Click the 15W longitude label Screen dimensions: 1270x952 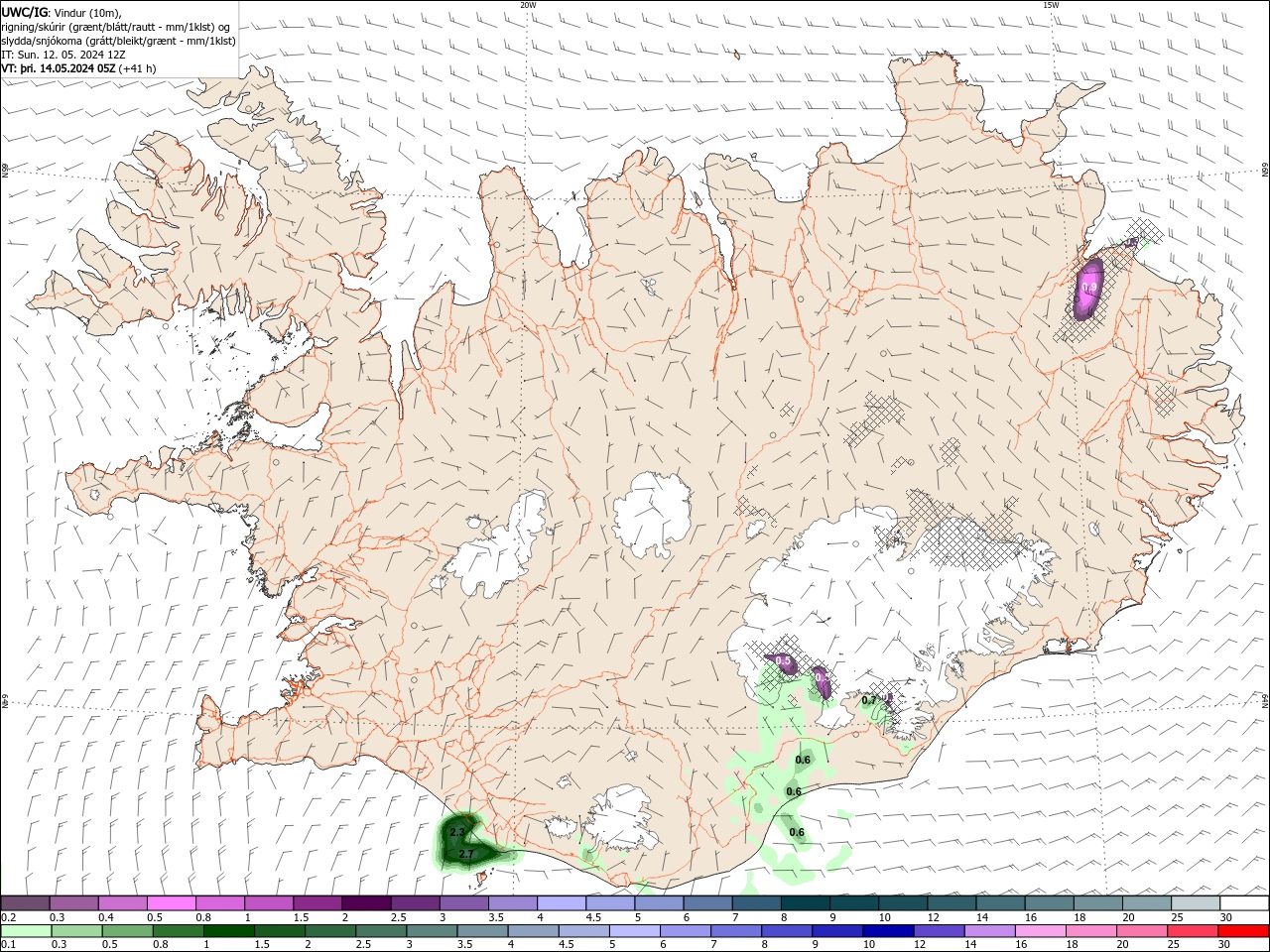(x=1051, y=5)
